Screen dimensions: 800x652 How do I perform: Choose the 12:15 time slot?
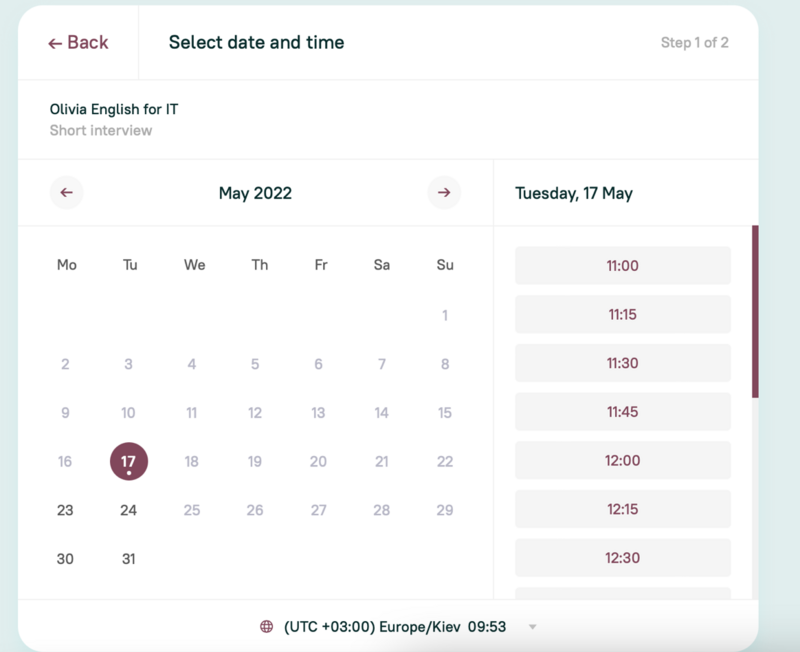click(x=622, y=509)
